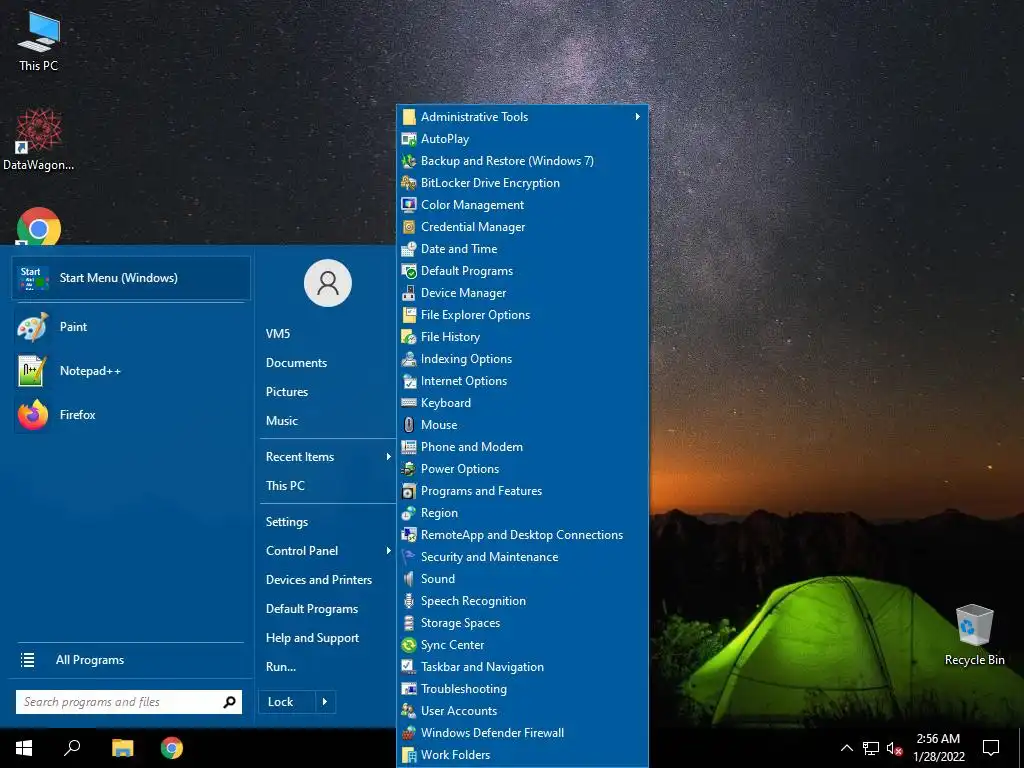This screenshot has width=1024, height=768.
Task: Click the Sound speaker icon in list
Action: [409, 579]
